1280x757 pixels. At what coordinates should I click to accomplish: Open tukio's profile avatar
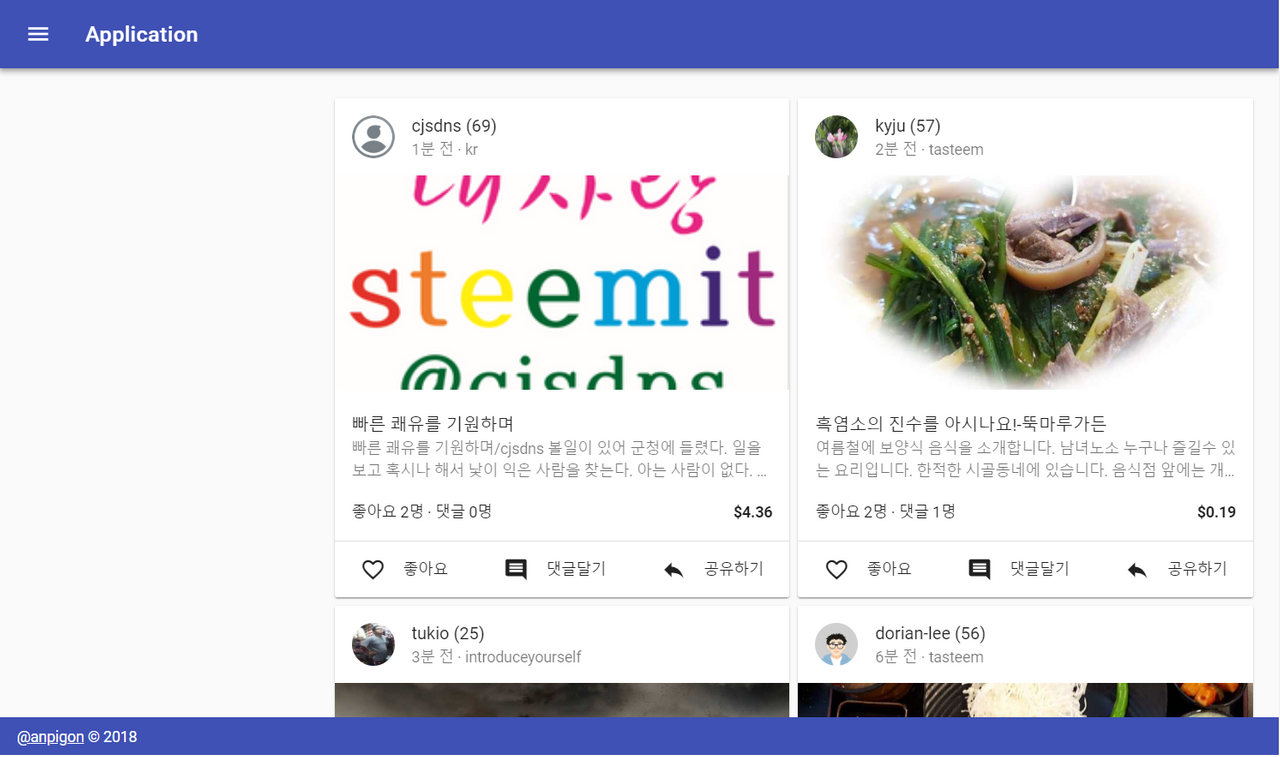[373, 645]
